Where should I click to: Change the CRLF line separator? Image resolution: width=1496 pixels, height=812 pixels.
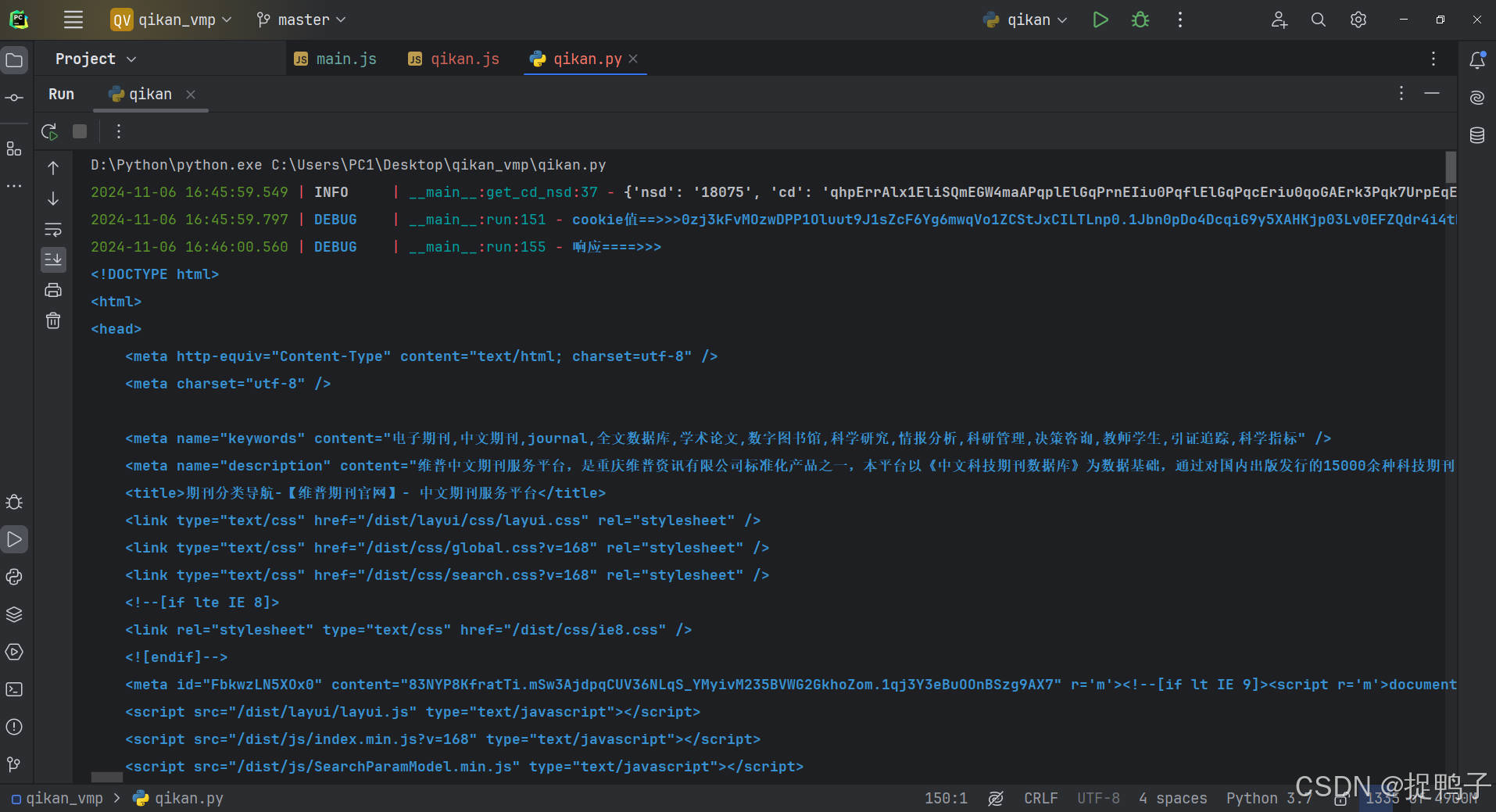pos(1041,798)
